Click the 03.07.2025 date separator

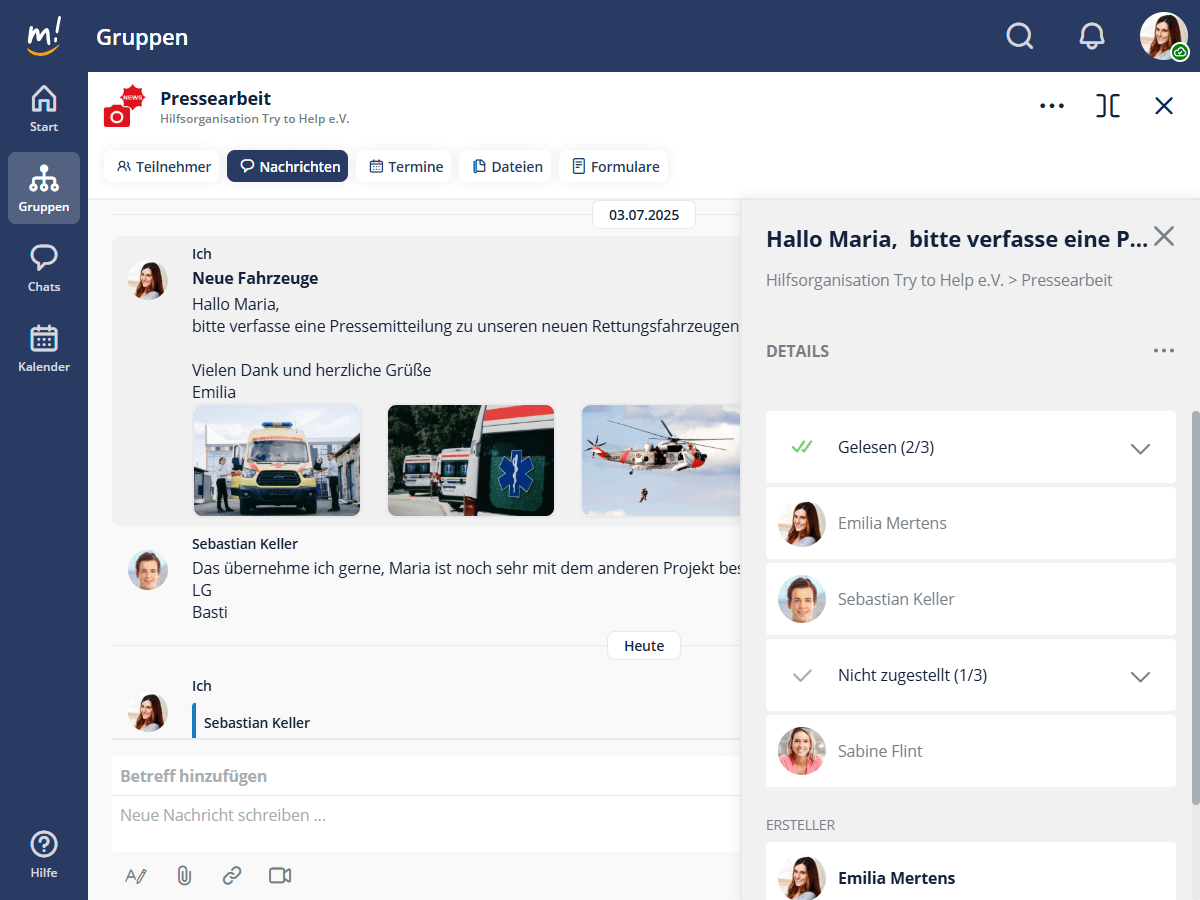pos(643,214)
